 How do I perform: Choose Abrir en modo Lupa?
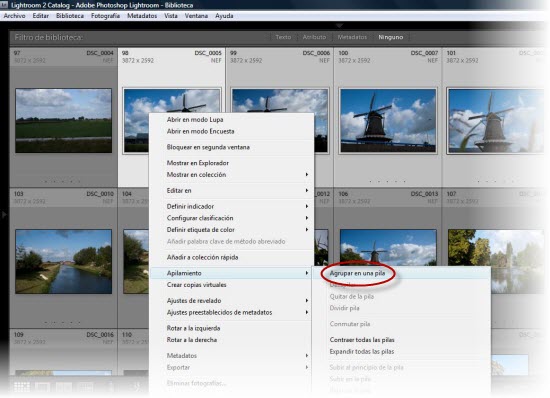tap(195, 120)
